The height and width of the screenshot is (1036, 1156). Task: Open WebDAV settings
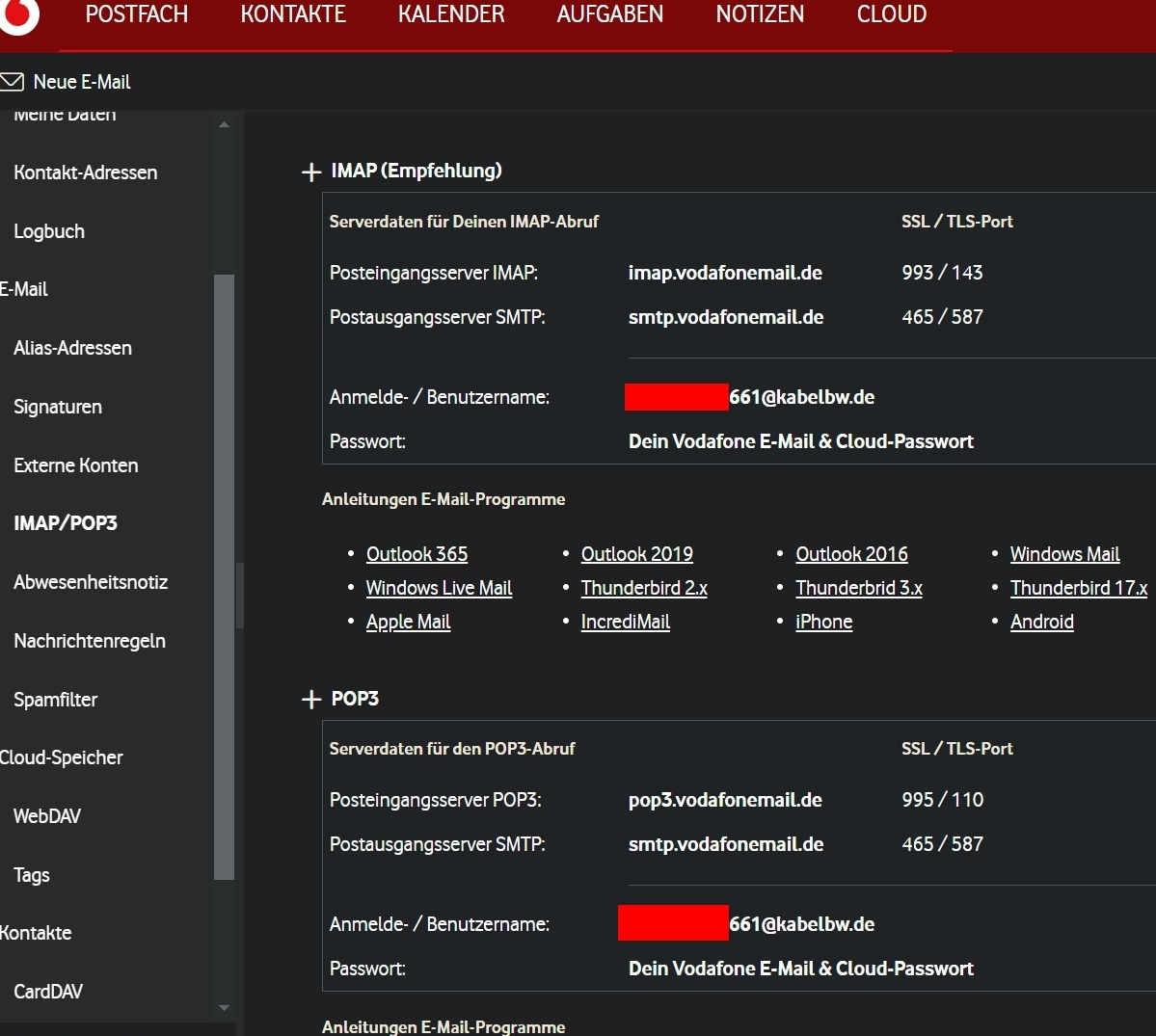coord(47,816)
